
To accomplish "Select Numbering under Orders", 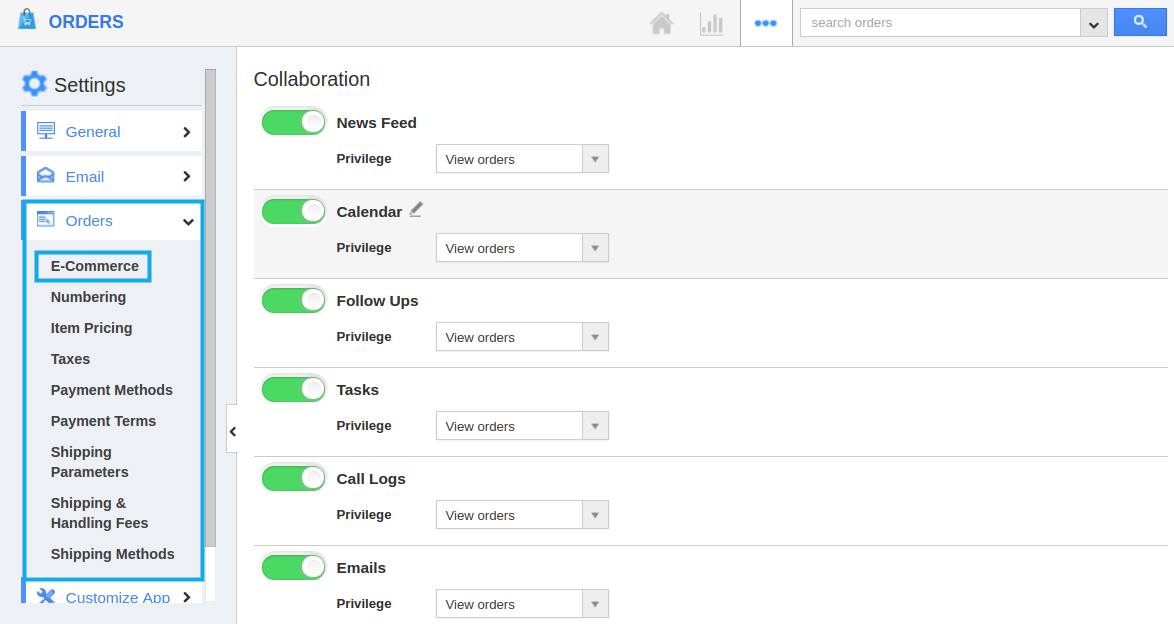I will point(88,297).
